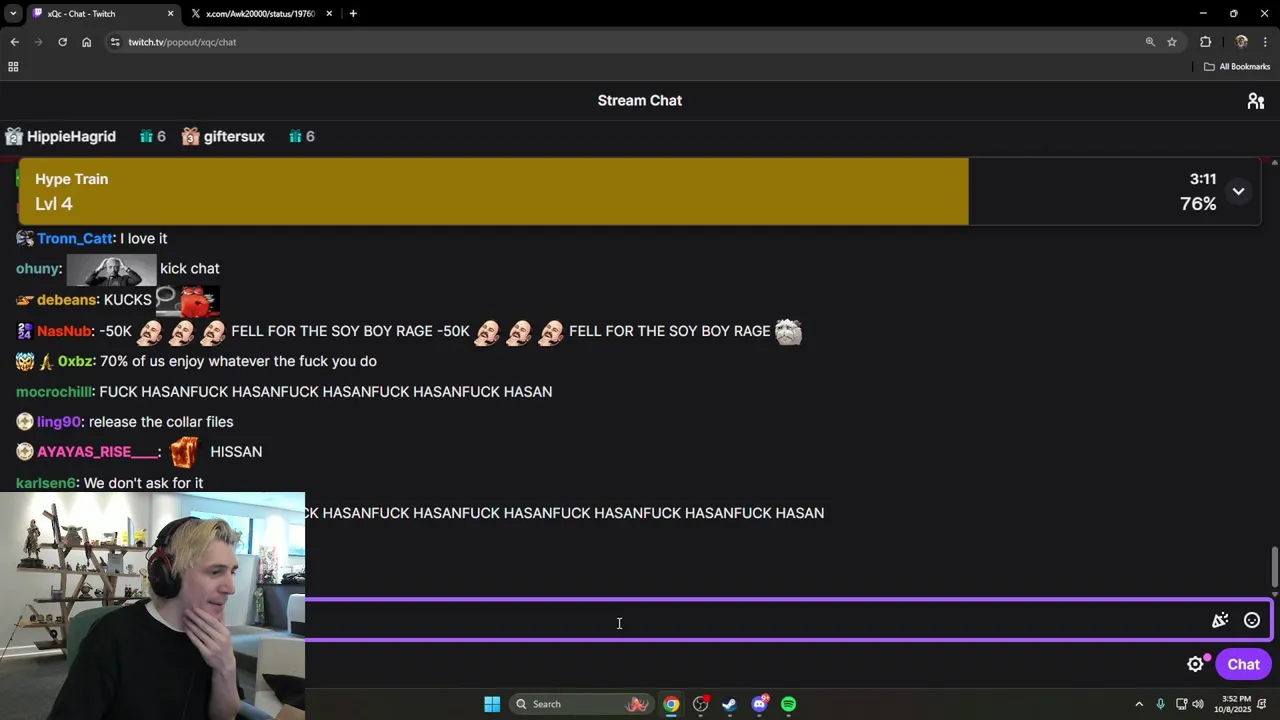The height and width of the screenshot is (720, 1280).
Task: Click the orange emote before HISSAN
Action: click(184, 452)
